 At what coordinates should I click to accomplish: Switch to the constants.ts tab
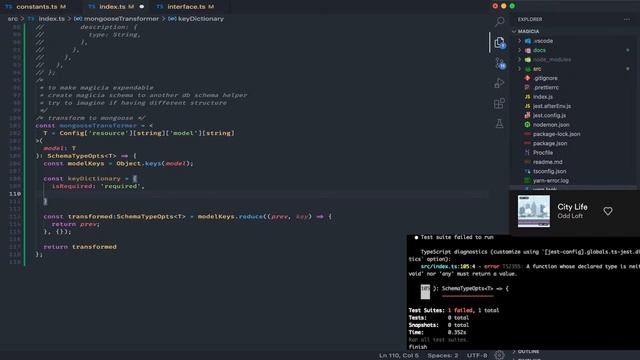click(x=36, y=7)
